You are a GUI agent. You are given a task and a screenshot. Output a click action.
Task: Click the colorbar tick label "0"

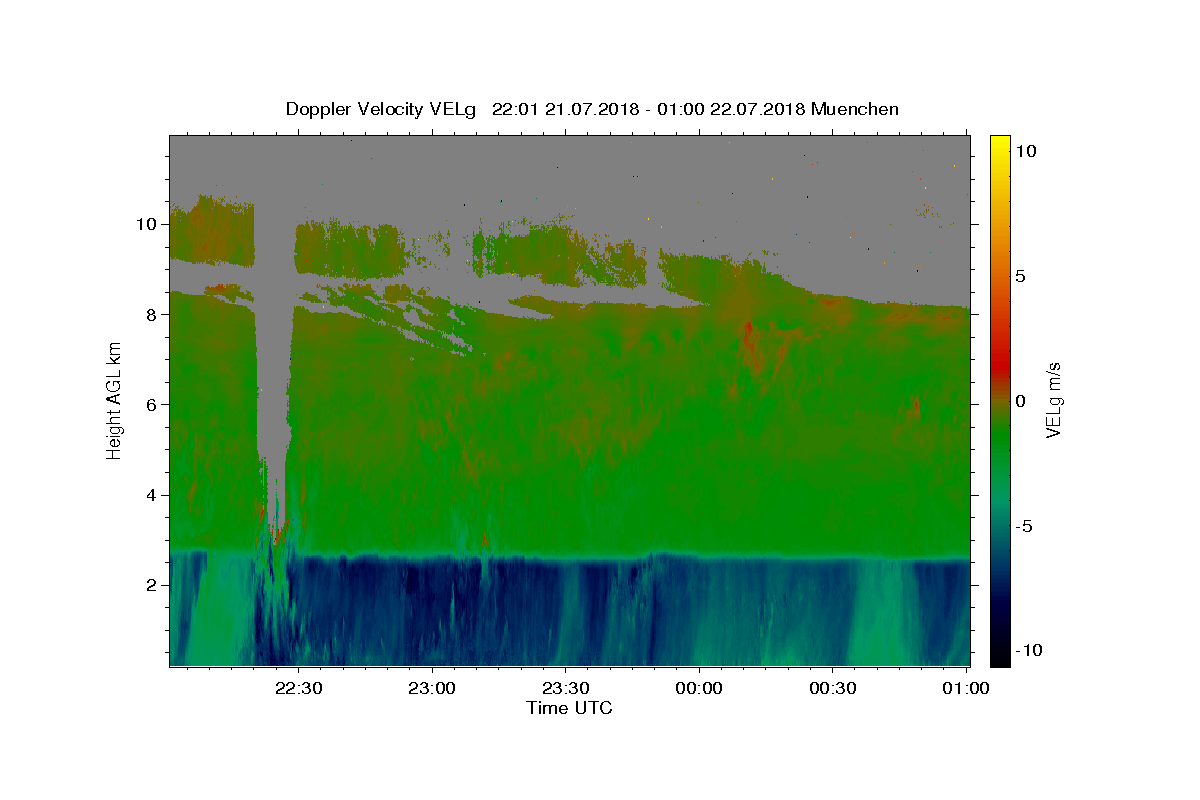click(1020, 401)
